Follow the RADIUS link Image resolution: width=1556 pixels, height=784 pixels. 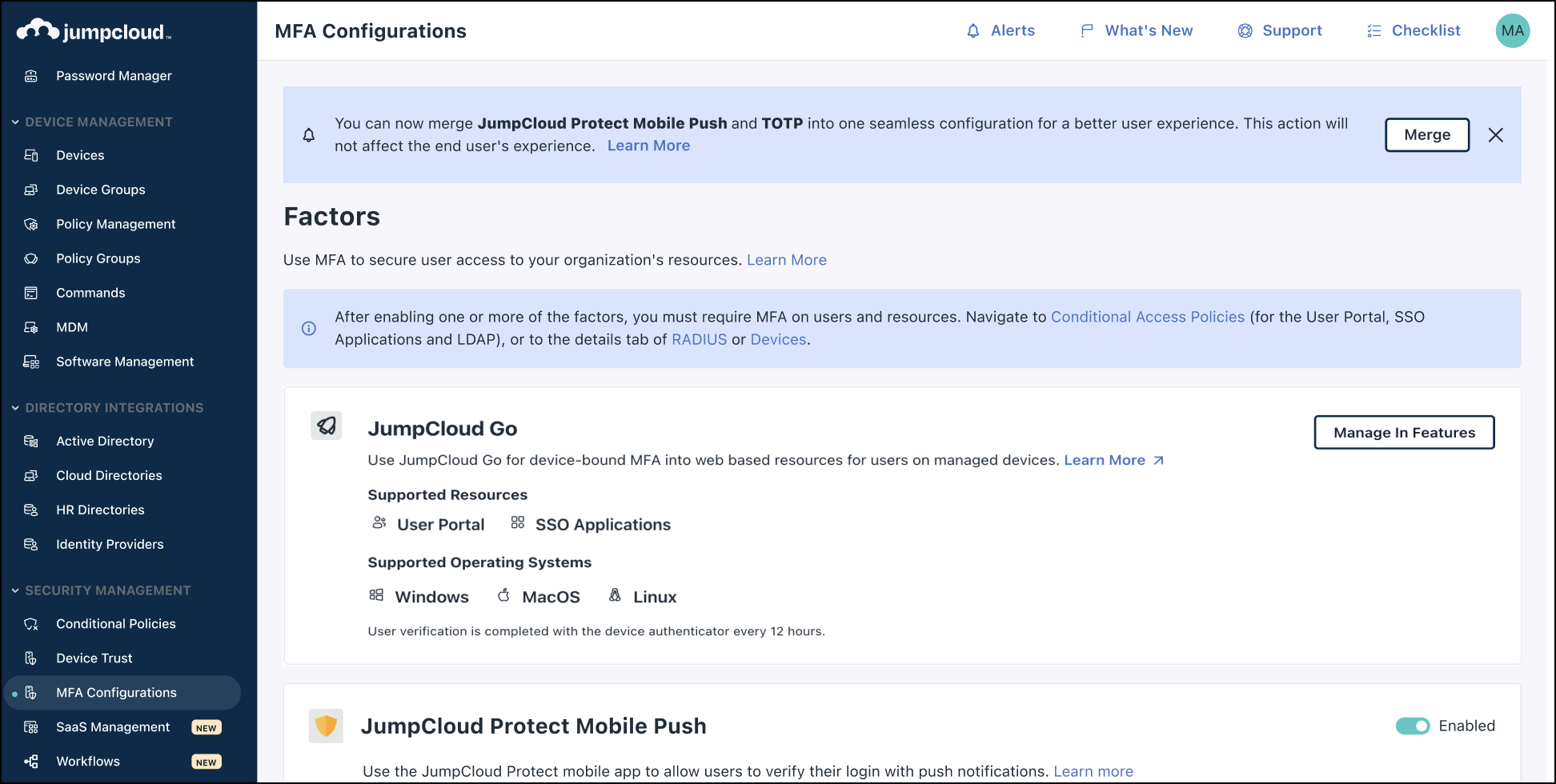click(700, 339)
